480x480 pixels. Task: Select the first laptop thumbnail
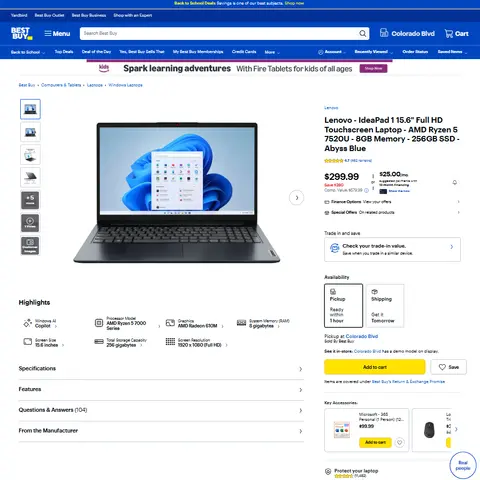pyautogui.click(x=30, y=109)
